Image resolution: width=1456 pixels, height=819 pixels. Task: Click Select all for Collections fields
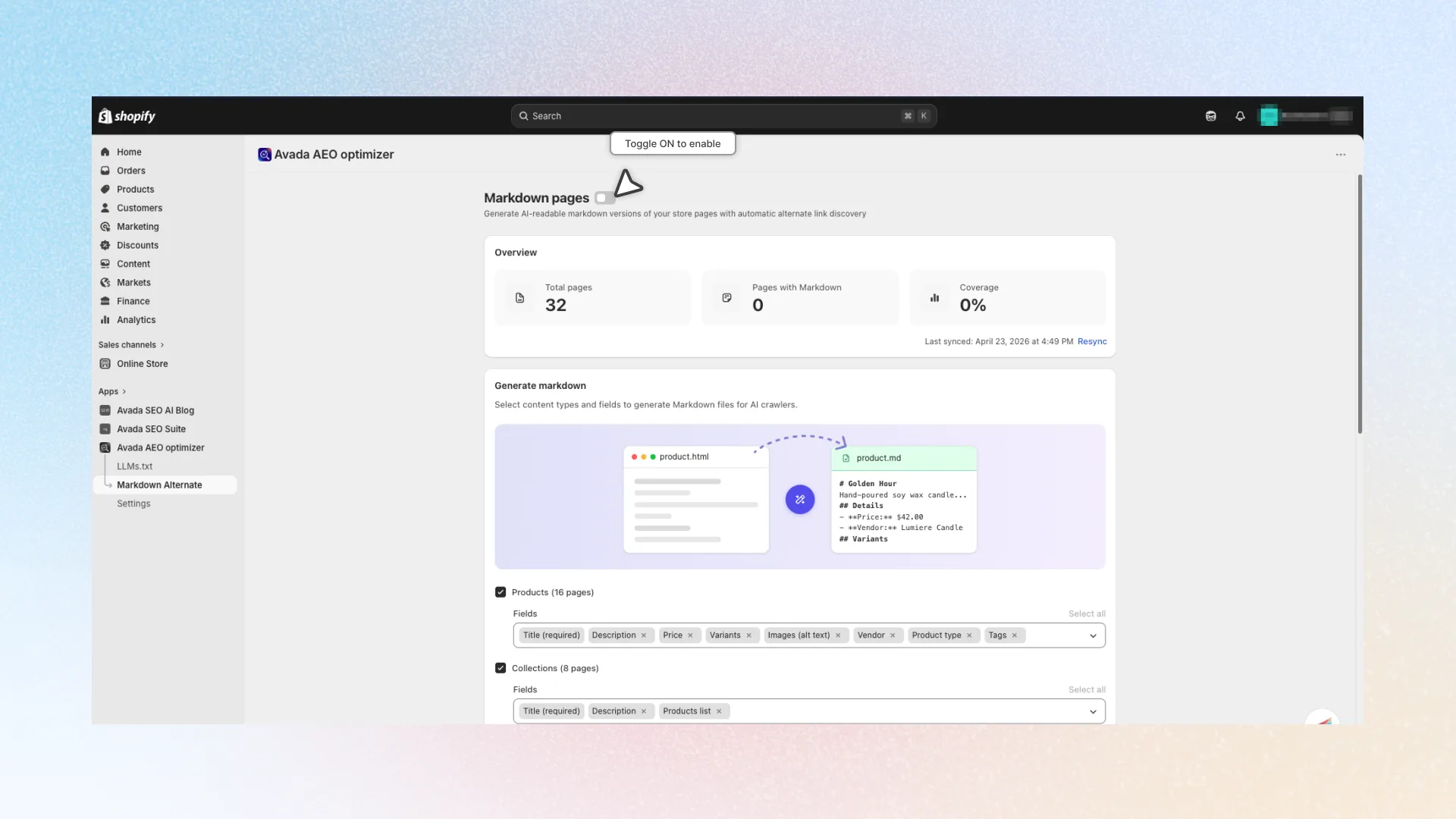point(1087,690)
